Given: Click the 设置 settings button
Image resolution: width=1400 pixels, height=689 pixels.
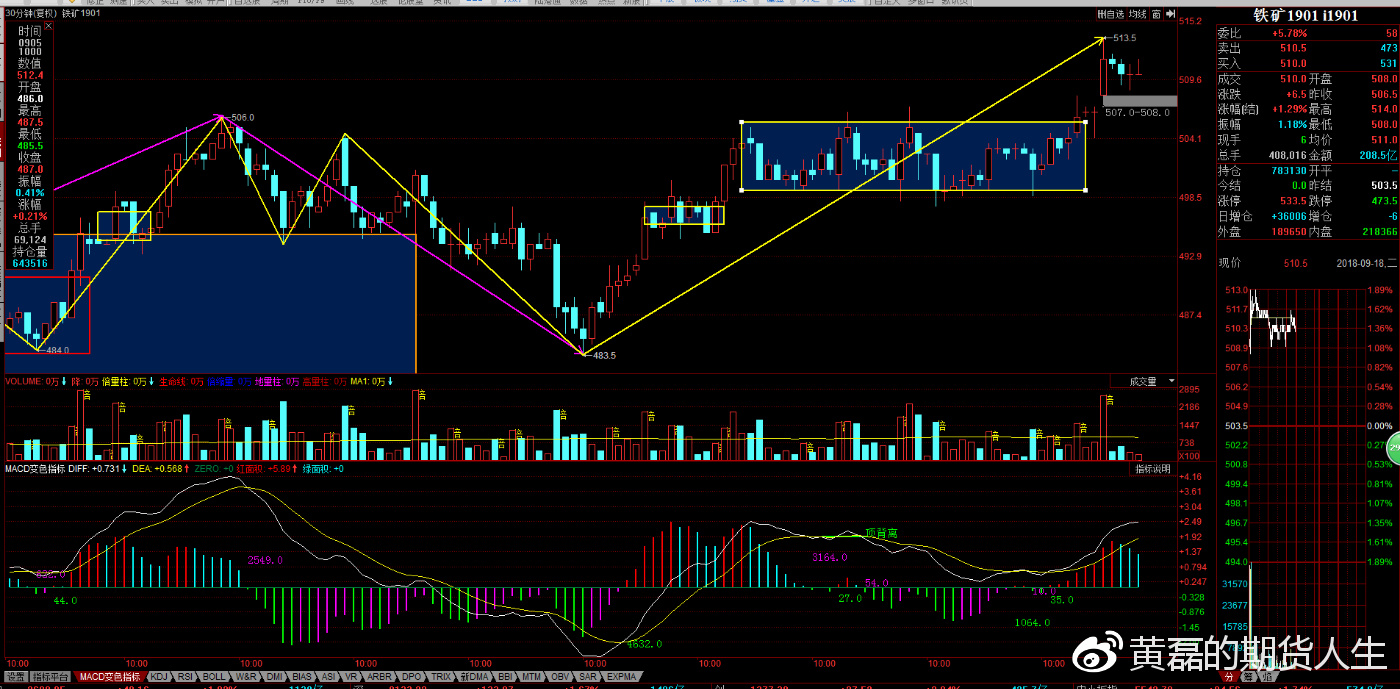Looking at the screenshot, I should [15, 677].
